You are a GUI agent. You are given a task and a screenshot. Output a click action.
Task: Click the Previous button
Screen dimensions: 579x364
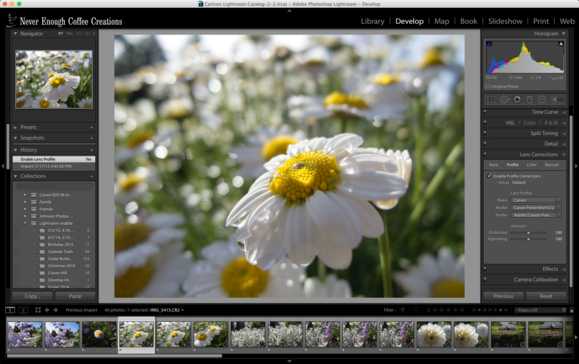[x=503, y=296]
